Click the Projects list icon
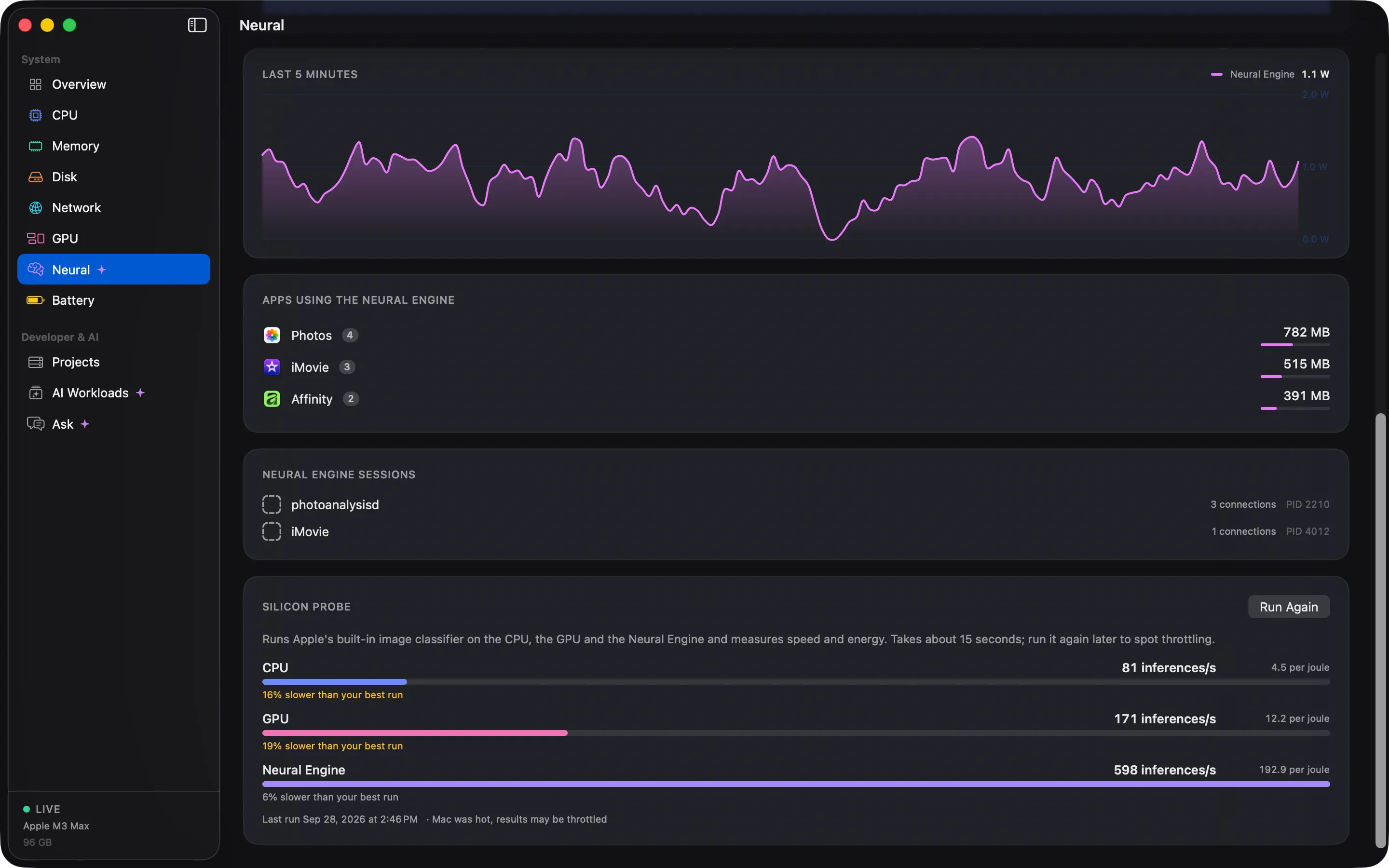The width and height of the screenshot is (1389, 868). [x=36, y=362]
